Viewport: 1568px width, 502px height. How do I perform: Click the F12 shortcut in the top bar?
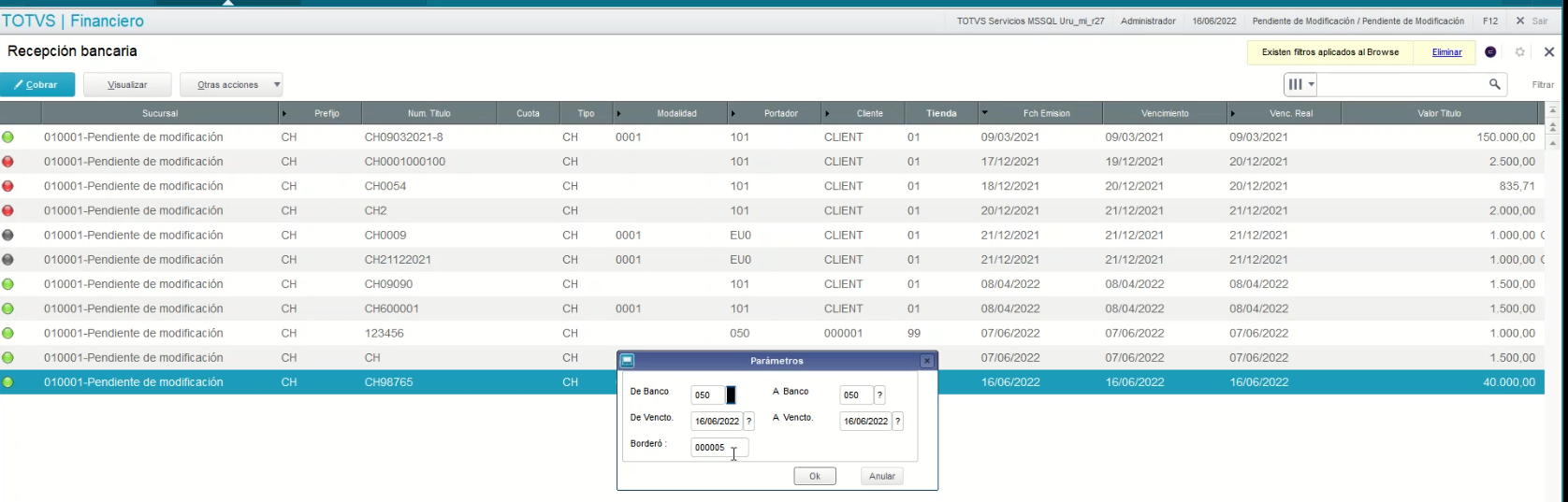(x=1490, y=21)
